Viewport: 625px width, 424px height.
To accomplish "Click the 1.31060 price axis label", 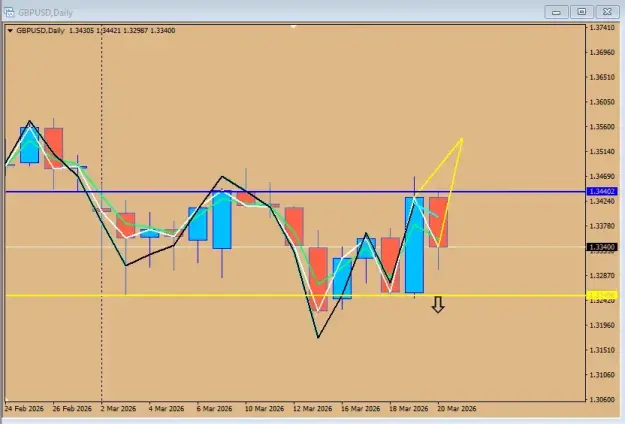I will pos(602,375).
